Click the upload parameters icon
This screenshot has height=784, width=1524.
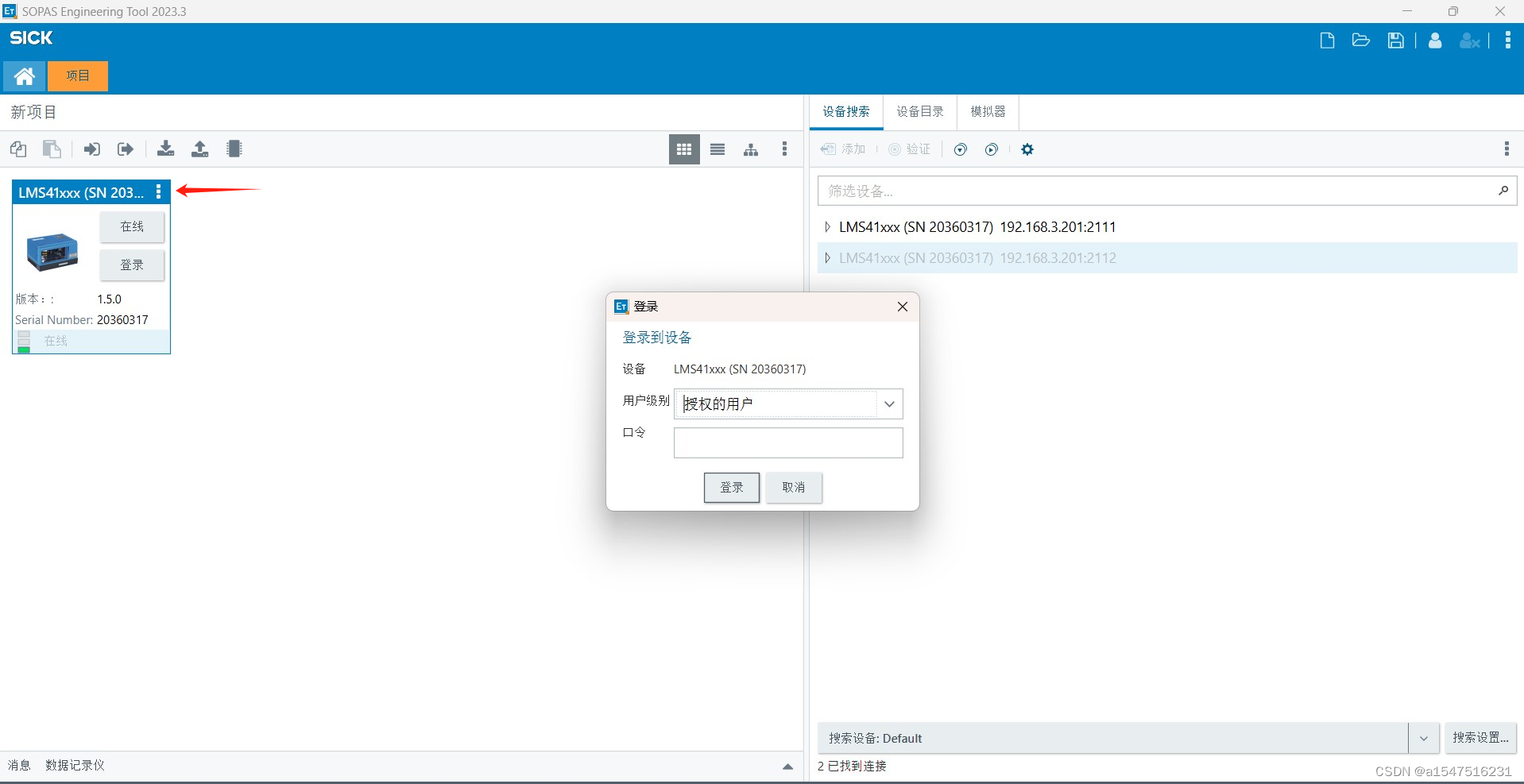pyautogui.click(x=200, y=149)
